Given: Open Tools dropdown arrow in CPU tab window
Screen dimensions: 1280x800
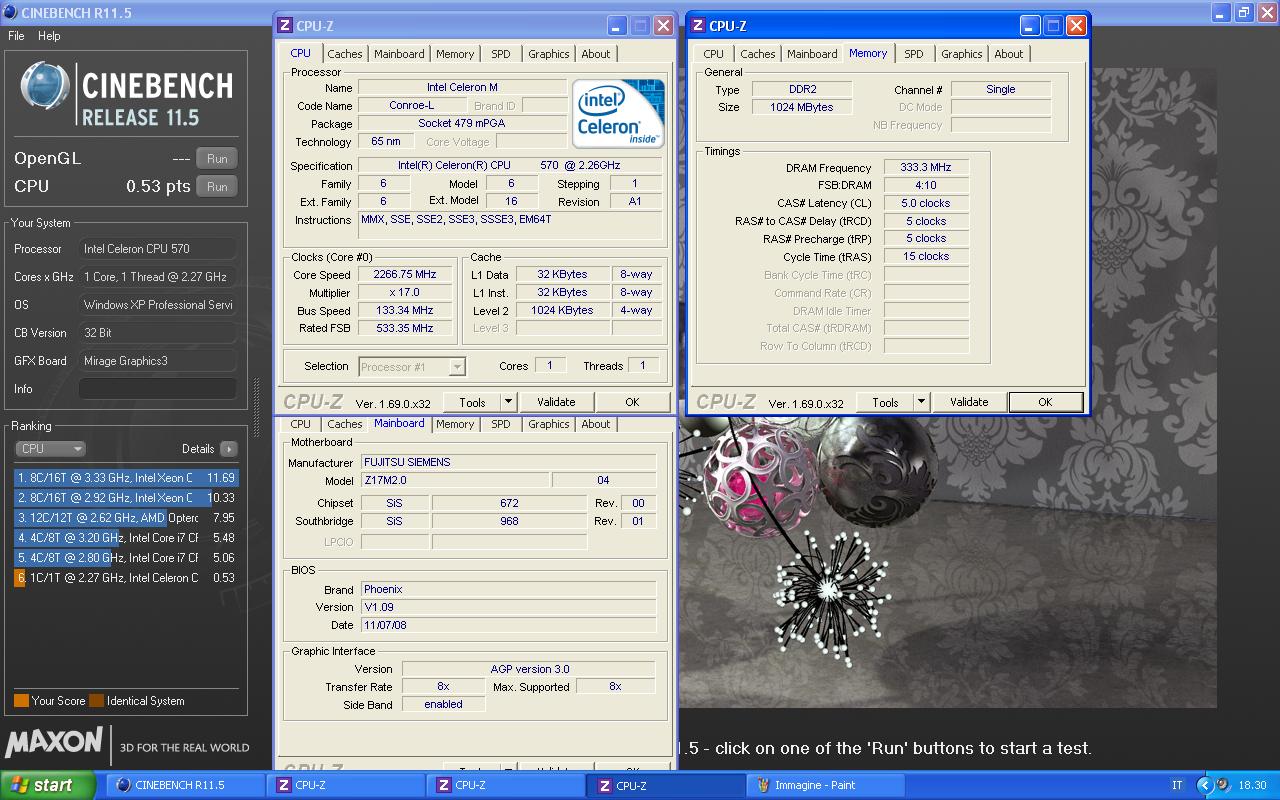Looking at the screenshot, I should click(508, 402).
